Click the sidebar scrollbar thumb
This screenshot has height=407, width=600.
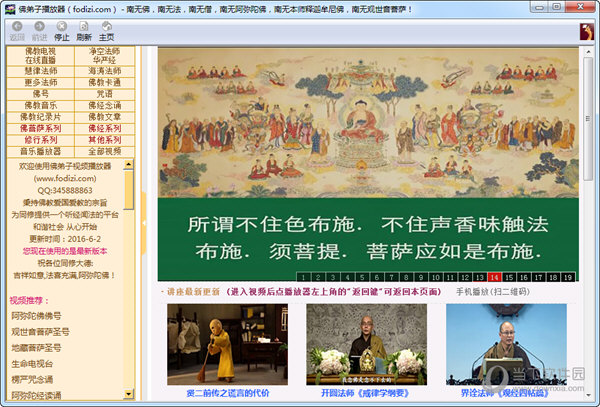(129, 190)
